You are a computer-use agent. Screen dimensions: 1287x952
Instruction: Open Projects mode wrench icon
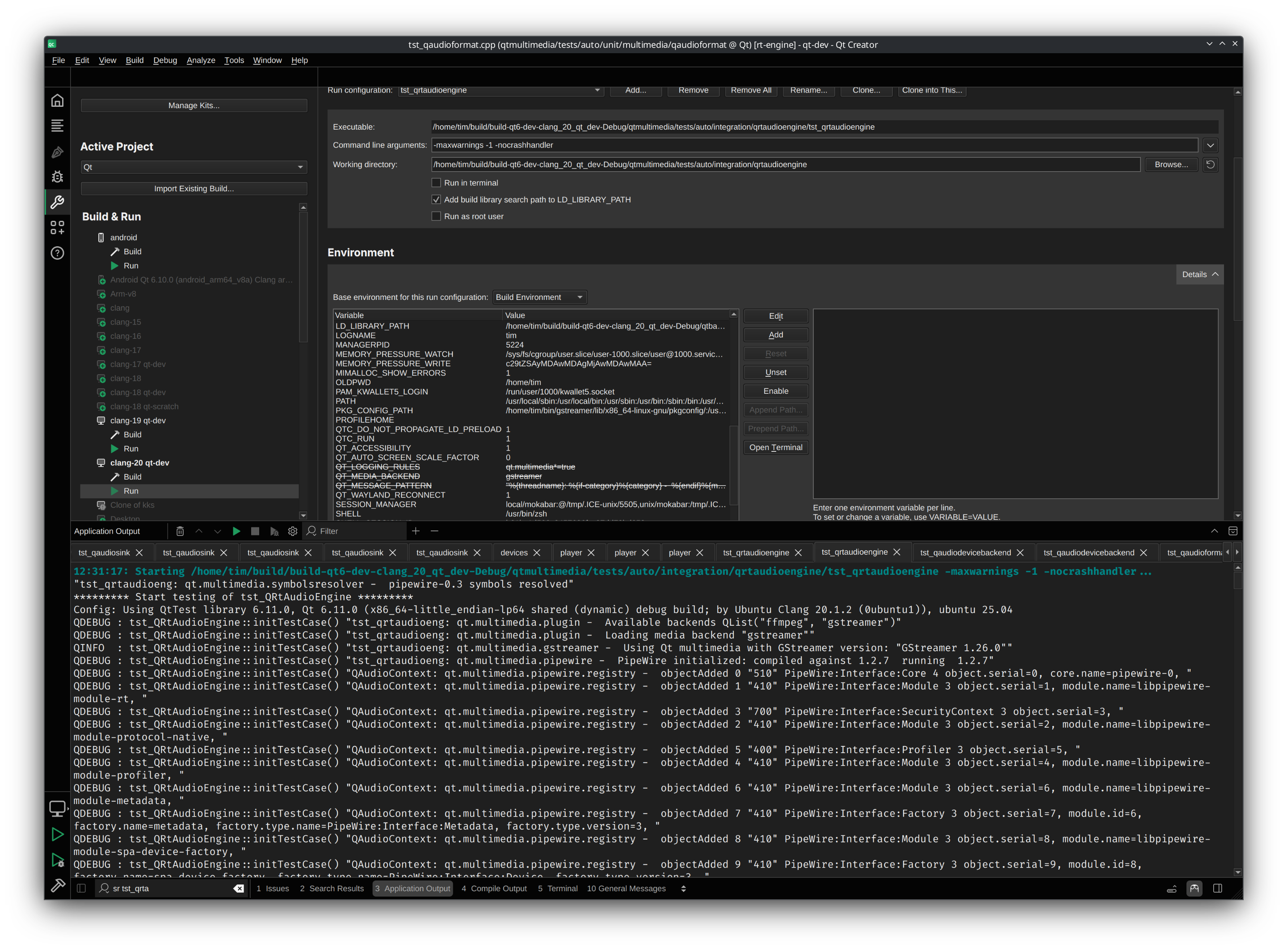(x=57, y=202)
